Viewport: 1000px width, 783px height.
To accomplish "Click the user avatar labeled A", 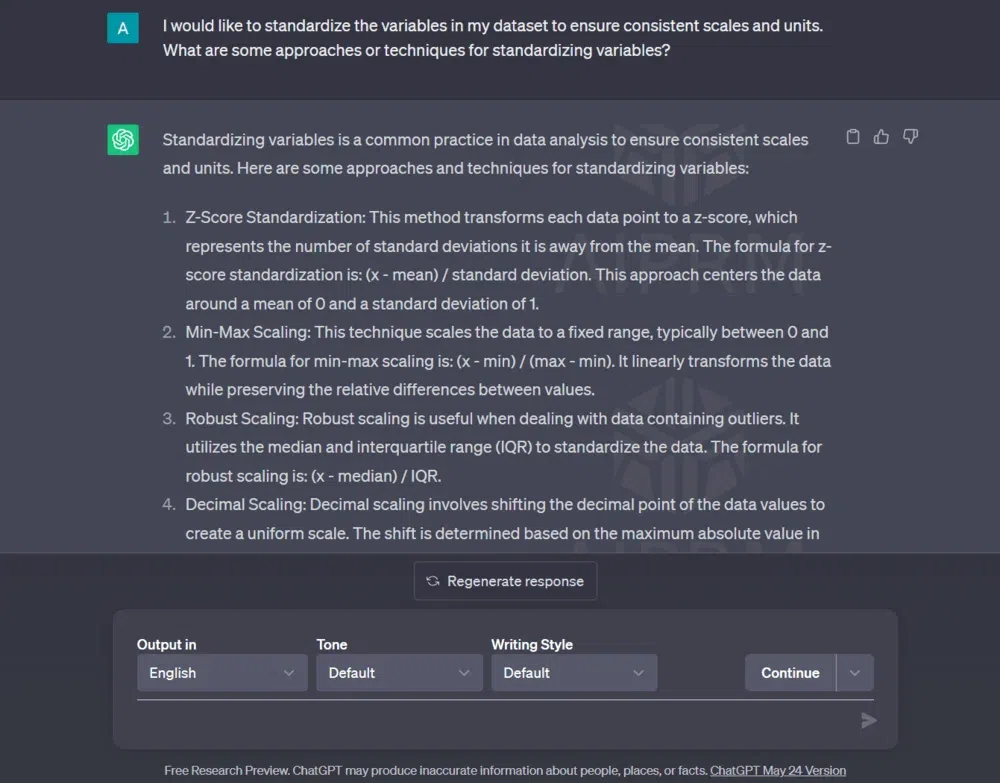I will (x=123, y=28).
